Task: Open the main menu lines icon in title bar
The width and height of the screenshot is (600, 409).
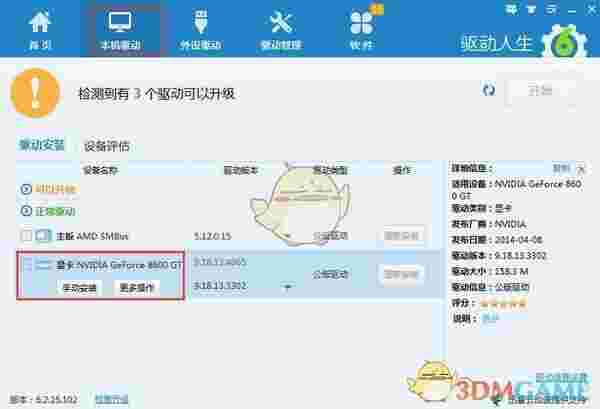Action: (x=551, y=10)
